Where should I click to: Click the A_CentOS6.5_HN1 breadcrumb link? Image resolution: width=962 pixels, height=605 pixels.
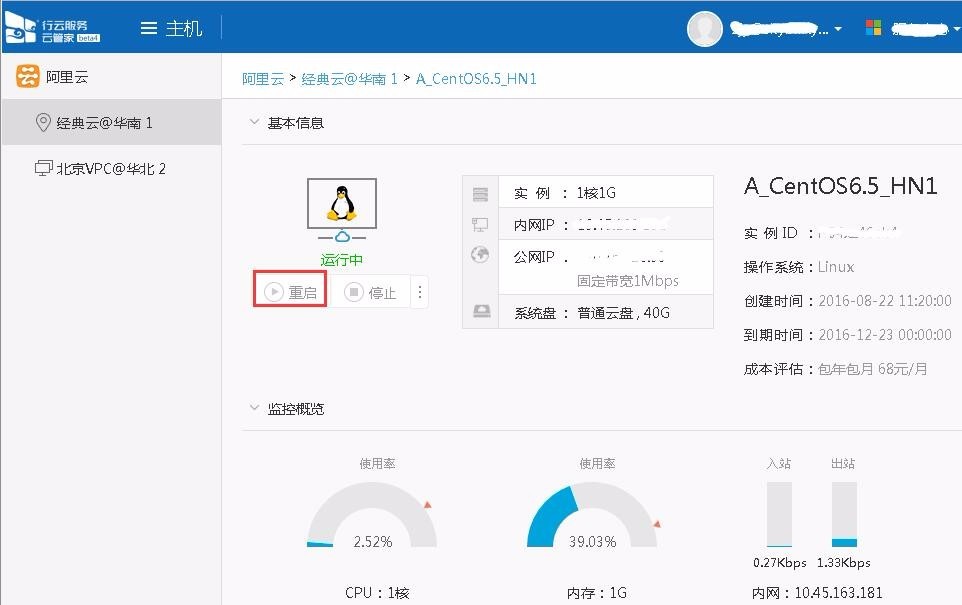[476, 79]
